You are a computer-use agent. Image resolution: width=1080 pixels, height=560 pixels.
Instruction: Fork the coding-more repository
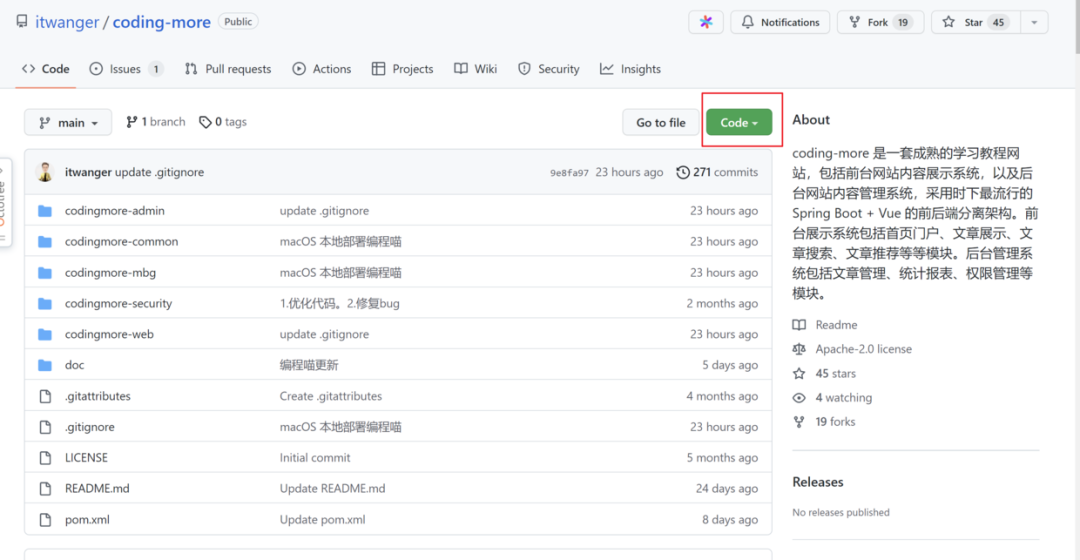pos(880,22)
